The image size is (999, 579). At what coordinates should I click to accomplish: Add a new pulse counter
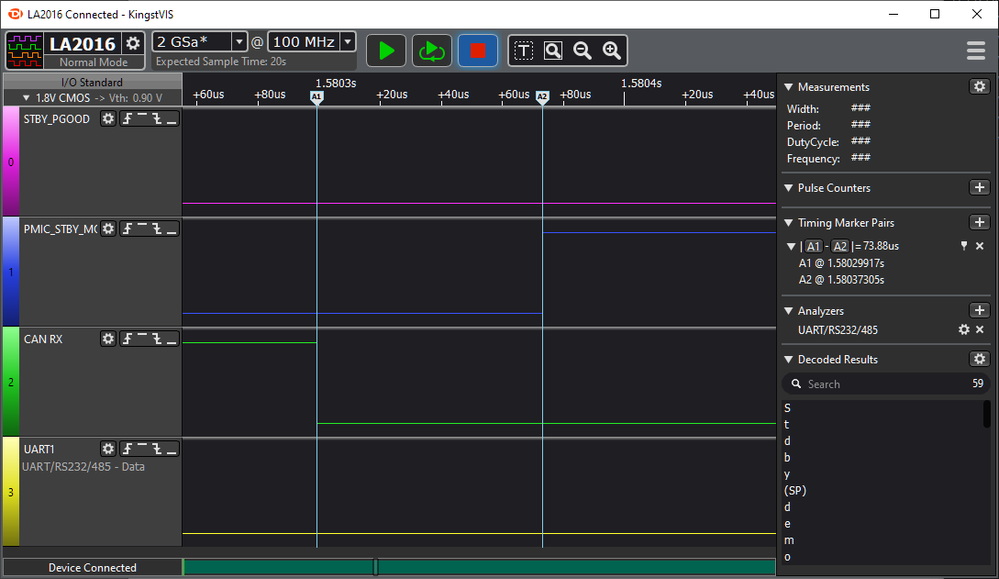pyautogui.click(x=979, y=187)
